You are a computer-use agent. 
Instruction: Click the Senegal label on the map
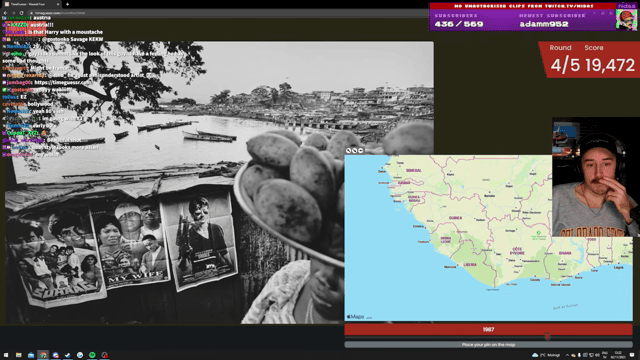(413, 170)
